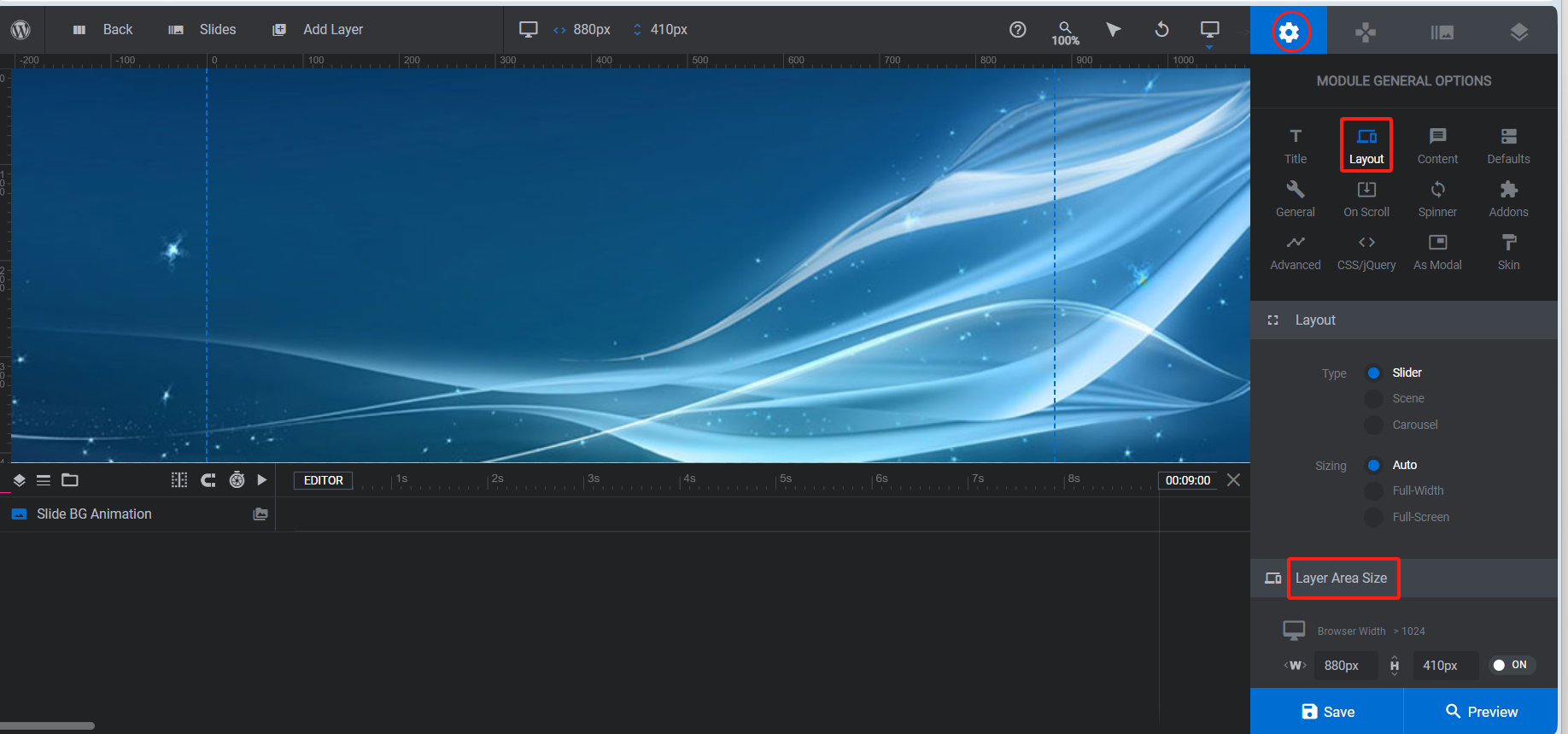
Task: Click the timeline frame selection icon
Action: tap(179, 480)
